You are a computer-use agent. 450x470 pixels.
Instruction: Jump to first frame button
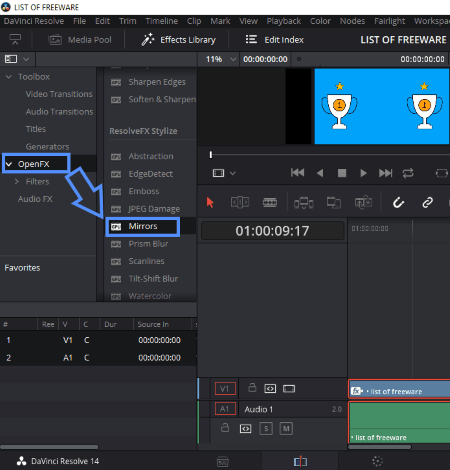click(x=297, y=173)
